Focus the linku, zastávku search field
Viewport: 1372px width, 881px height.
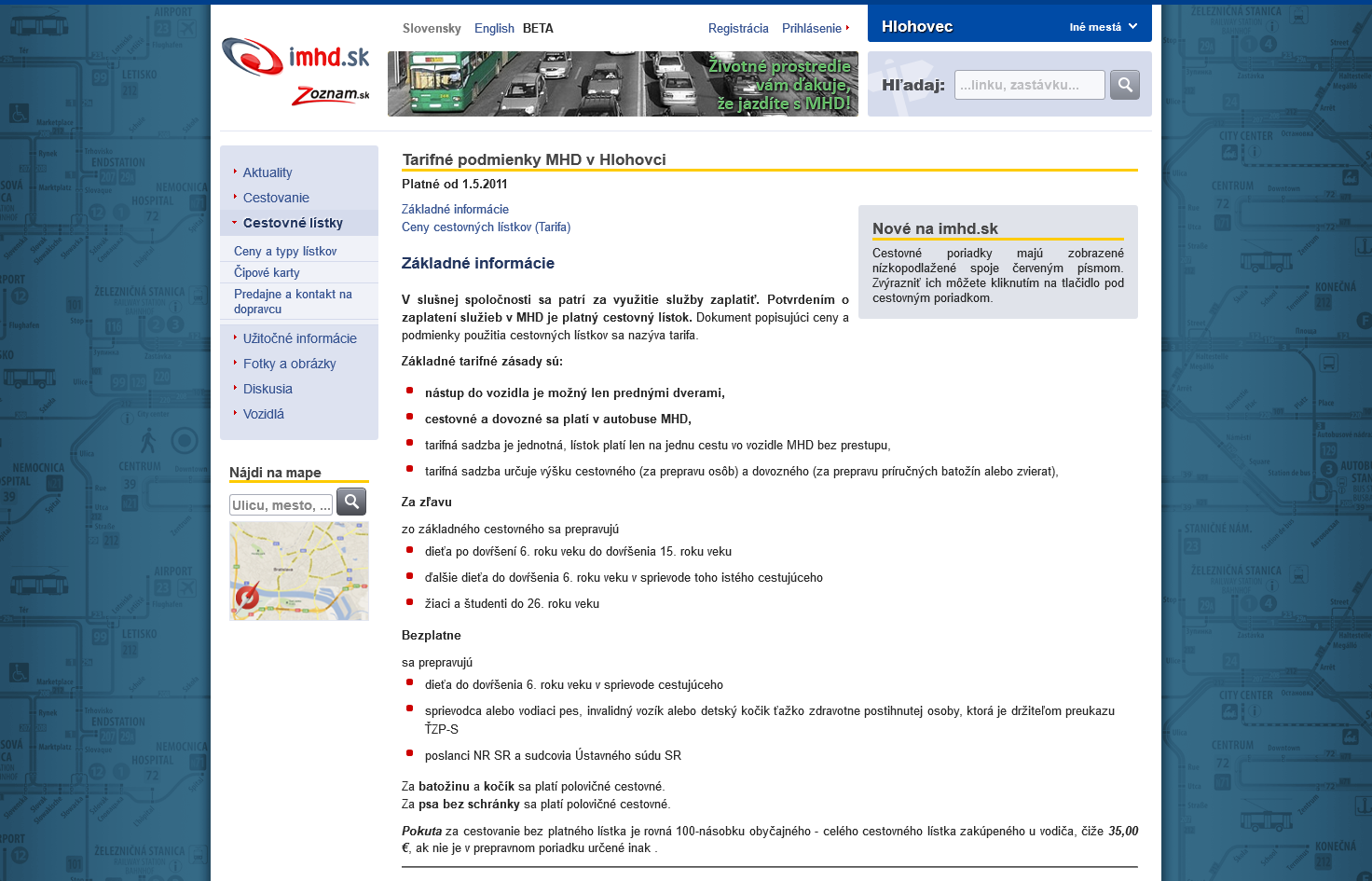[1029, 85]
